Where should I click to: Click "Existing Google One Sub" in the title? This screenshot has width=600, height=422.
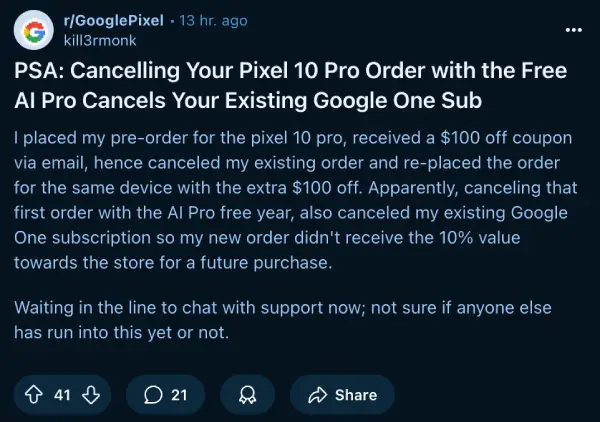click(x=353, y=100)
